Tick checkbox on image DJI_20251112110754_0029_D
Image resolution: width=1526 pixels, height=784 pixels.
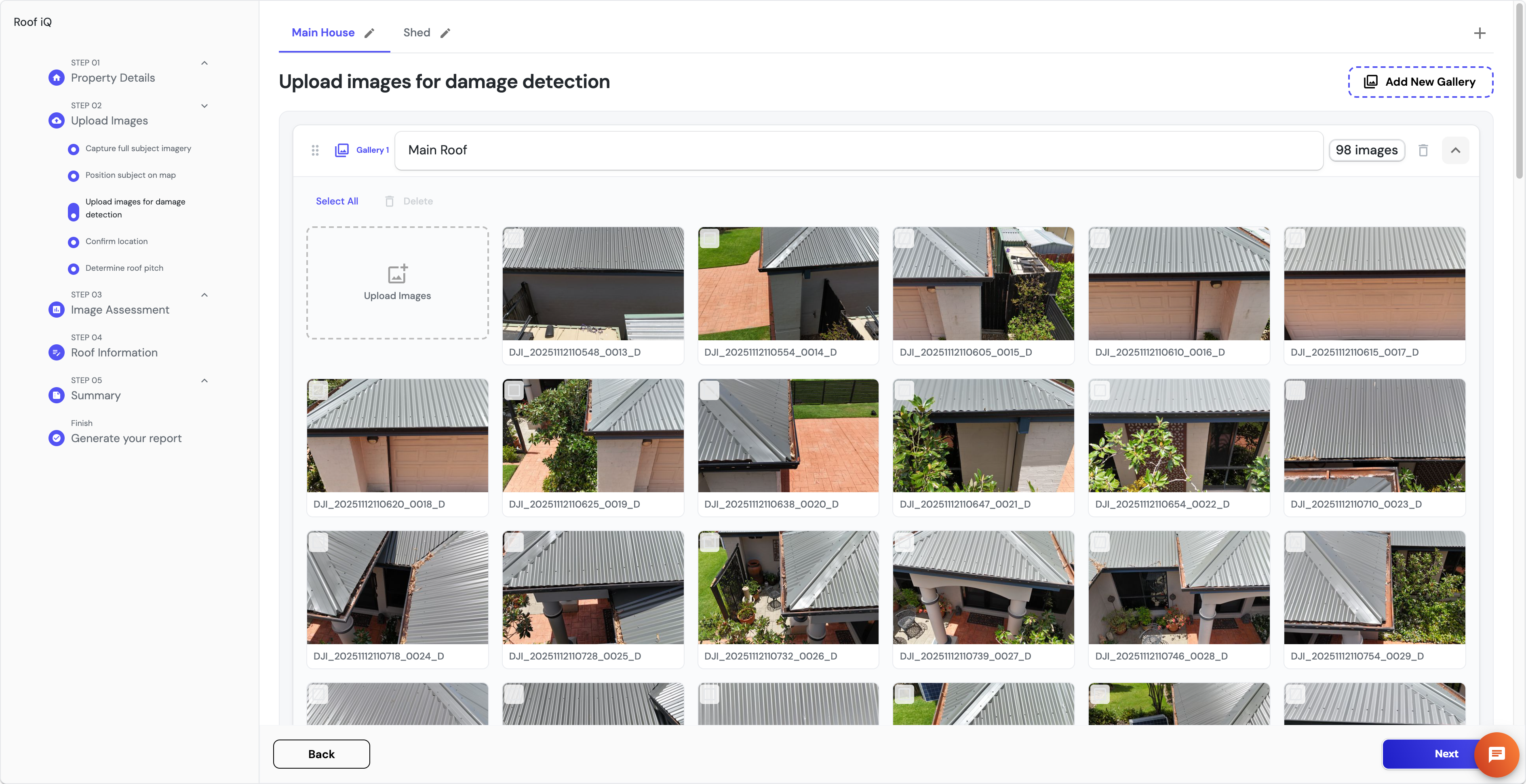tap(1295, 542)
